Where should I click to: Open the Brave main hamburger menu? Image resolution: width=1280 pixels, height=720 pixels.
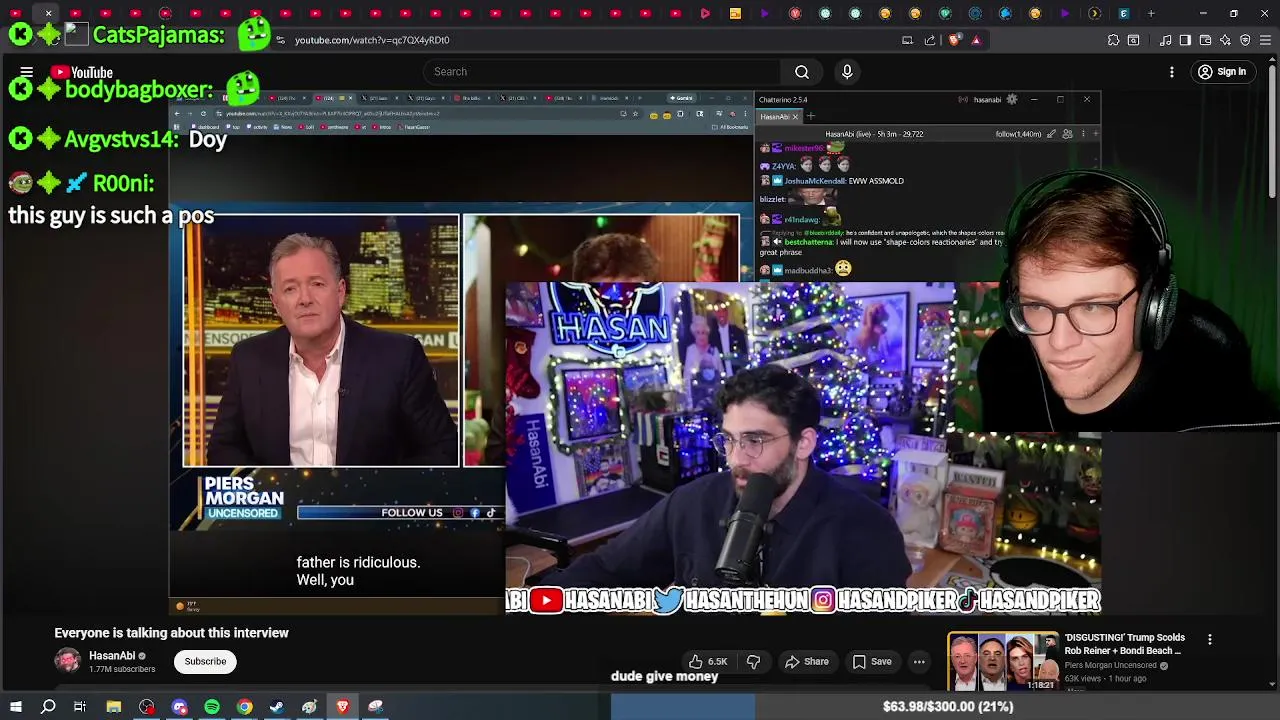[x=1266, y=40]
